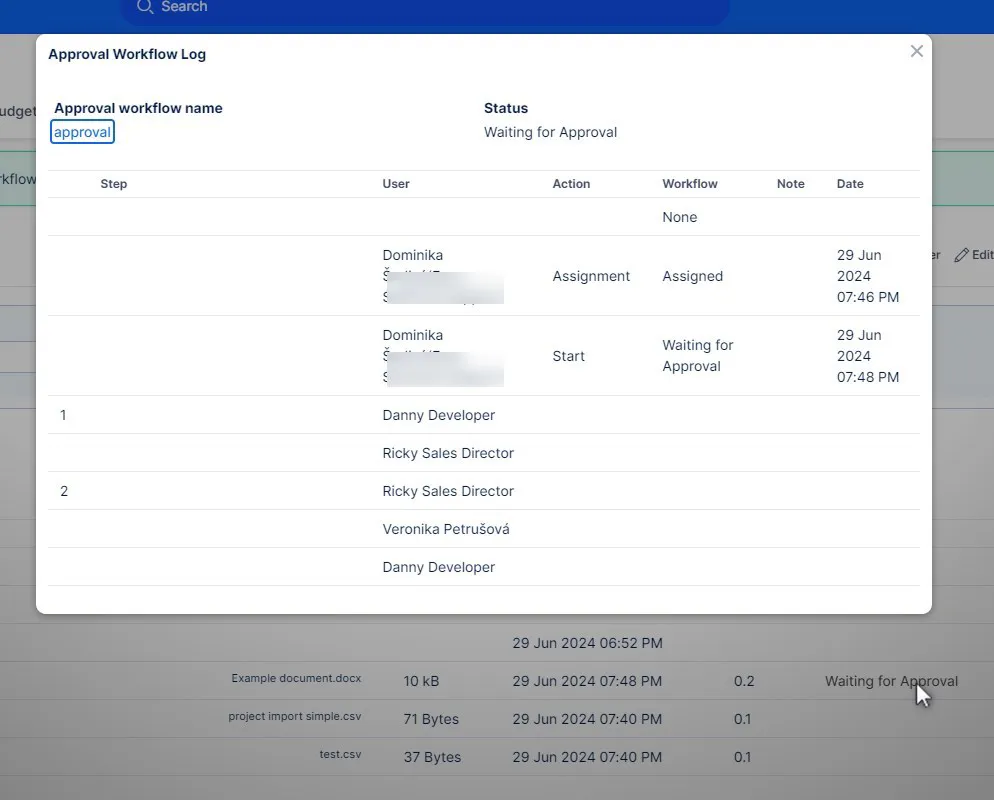Viewport: 994px width, 800px height.
Task: Click the Start action entry
Action: pos(568,356)
